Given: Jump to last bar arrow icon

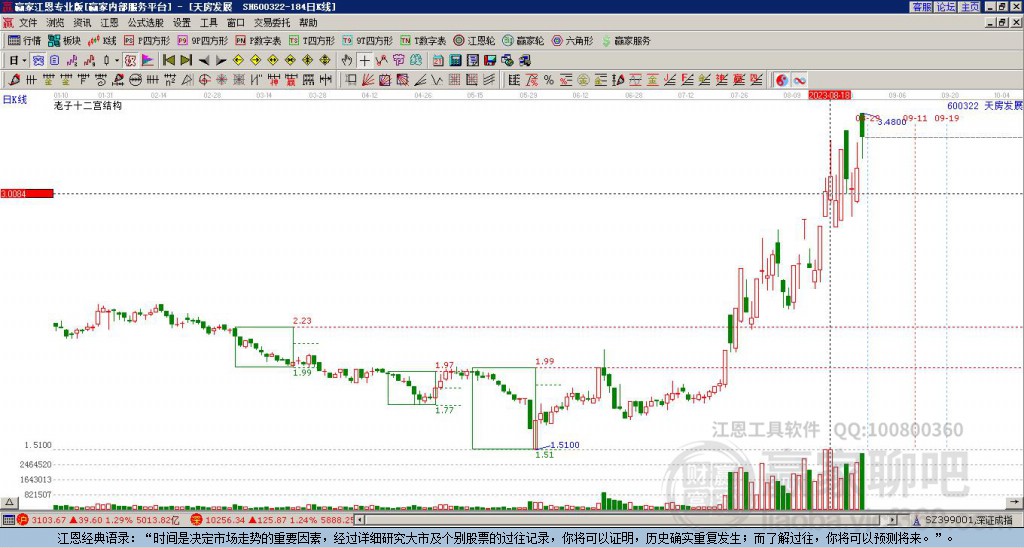Looking at the screenshot, I should tap(186, 61).
